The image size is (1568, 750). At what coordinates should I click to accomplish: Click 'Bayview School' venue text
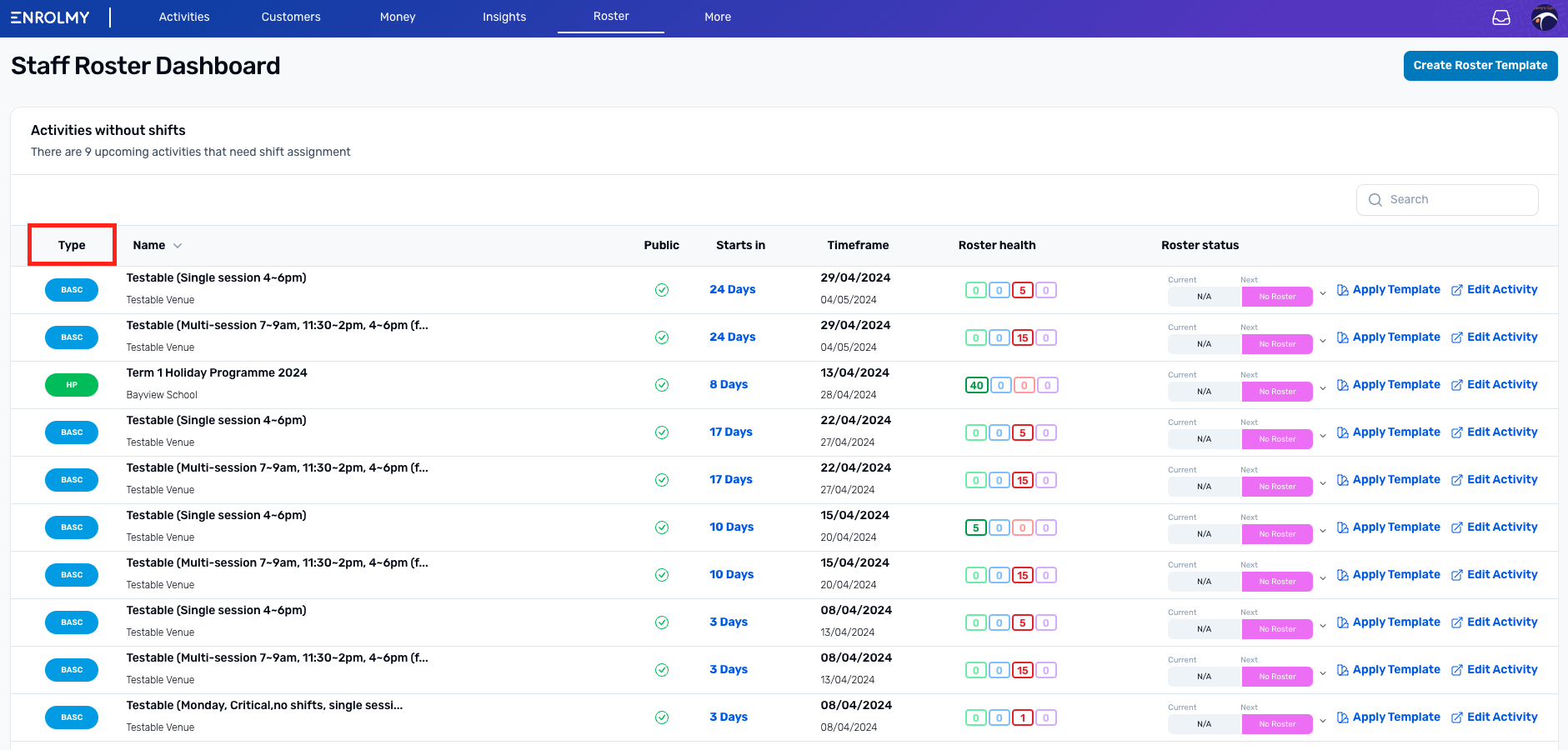click(162, 395)
